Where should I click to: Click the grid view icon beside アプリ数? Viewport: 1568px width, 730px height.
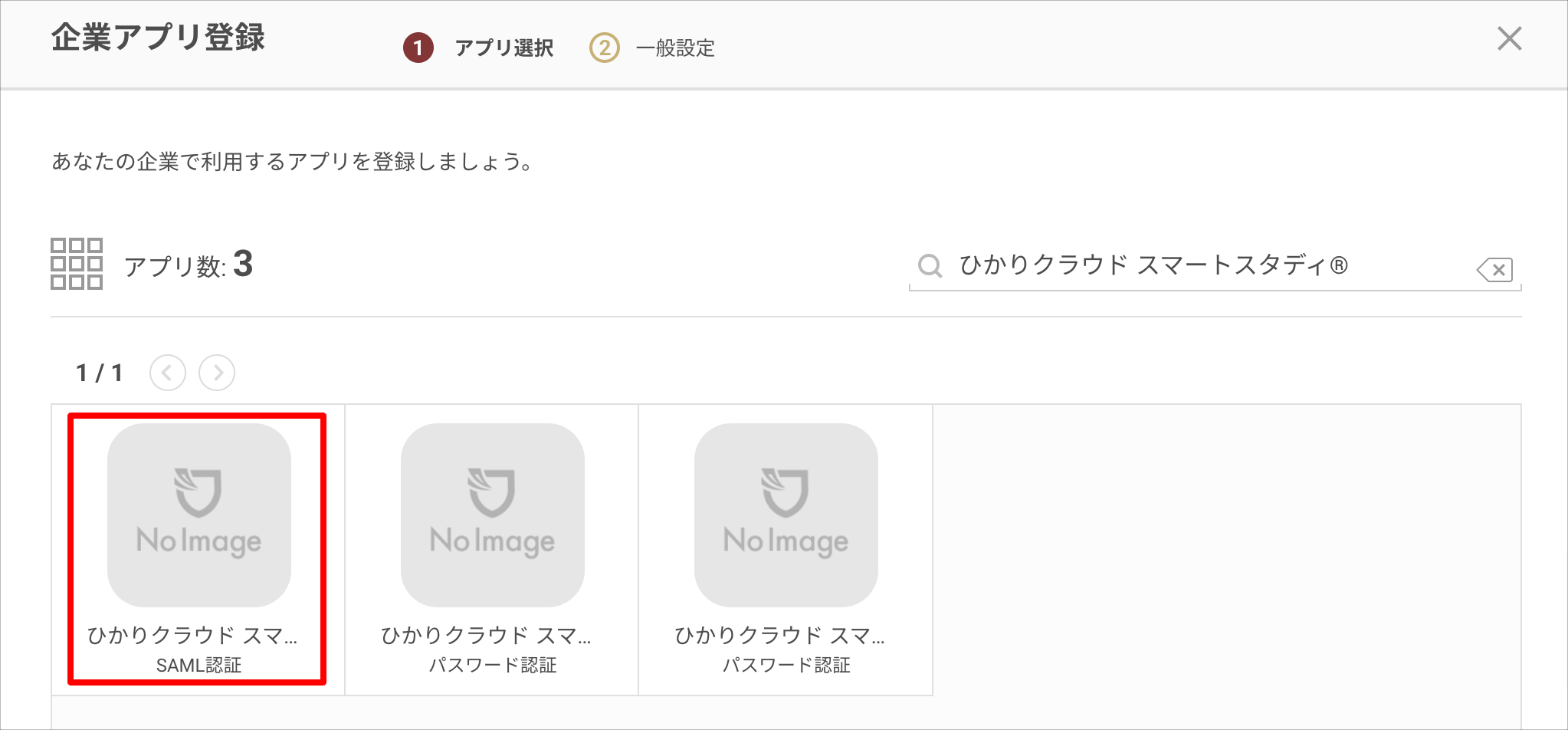(77, 264)
